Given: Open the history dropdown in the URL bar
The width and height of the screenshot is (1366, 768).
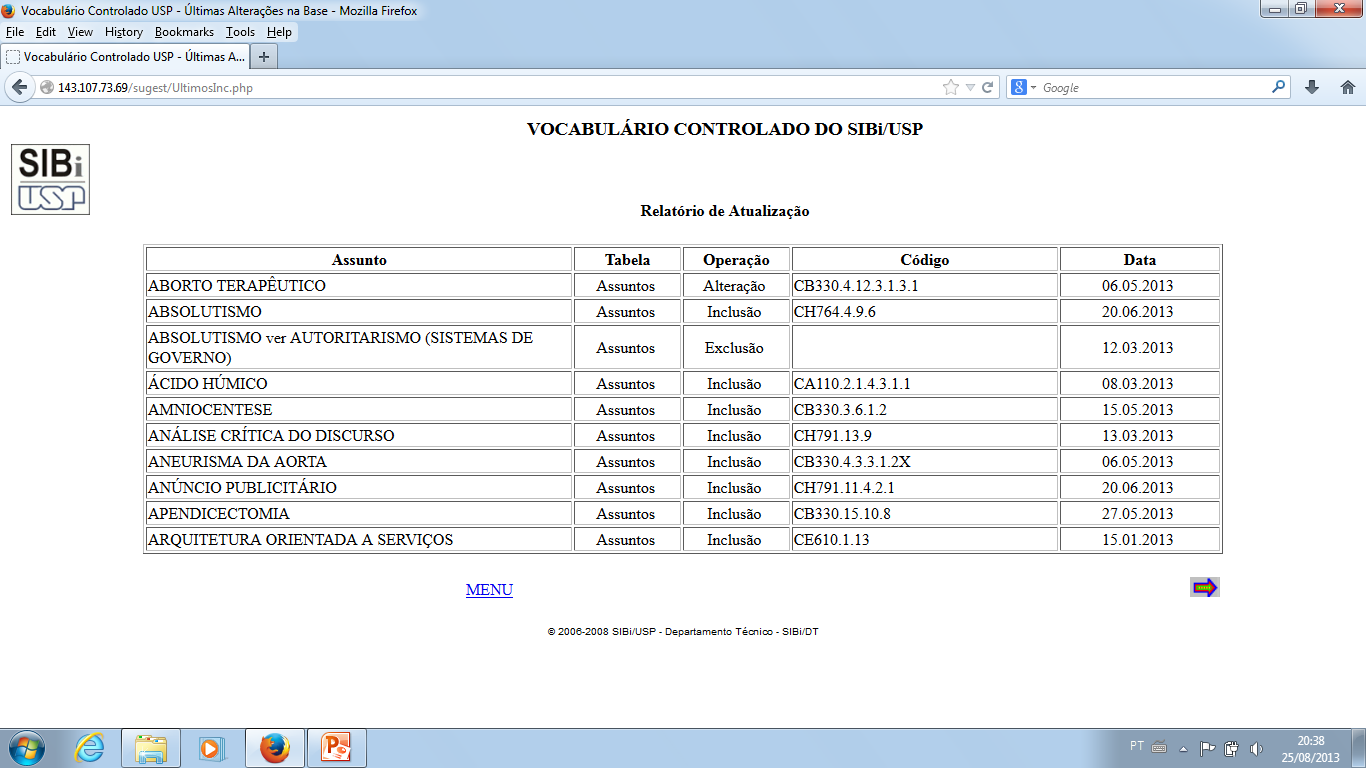Looking at the screenshot, I should (x=970, y=88).
